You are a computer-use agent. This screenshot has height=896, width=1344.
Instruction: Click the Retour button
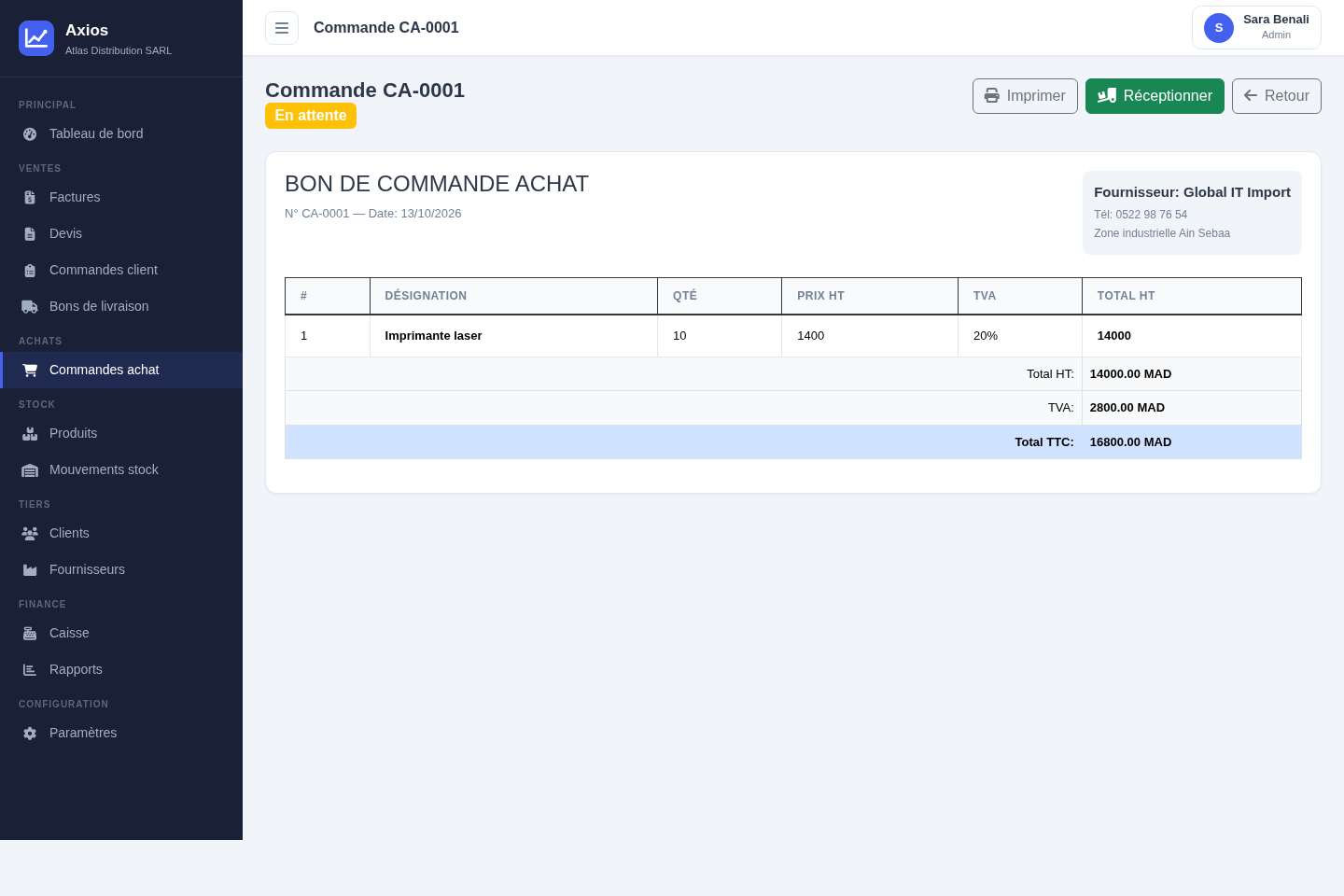(1277, 96)
